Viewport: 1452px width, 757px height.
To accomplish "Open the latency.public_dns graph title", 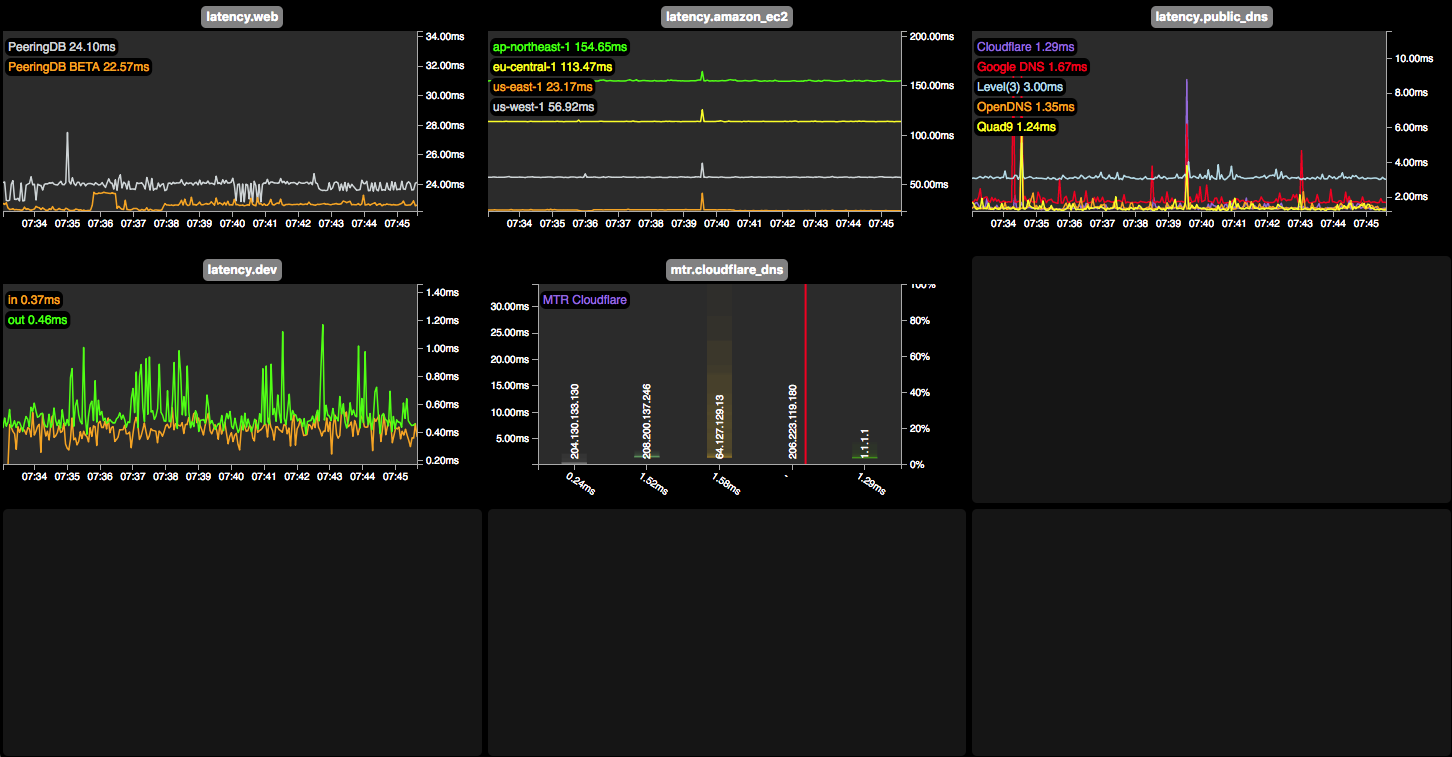I will [x=1212, y=16].
